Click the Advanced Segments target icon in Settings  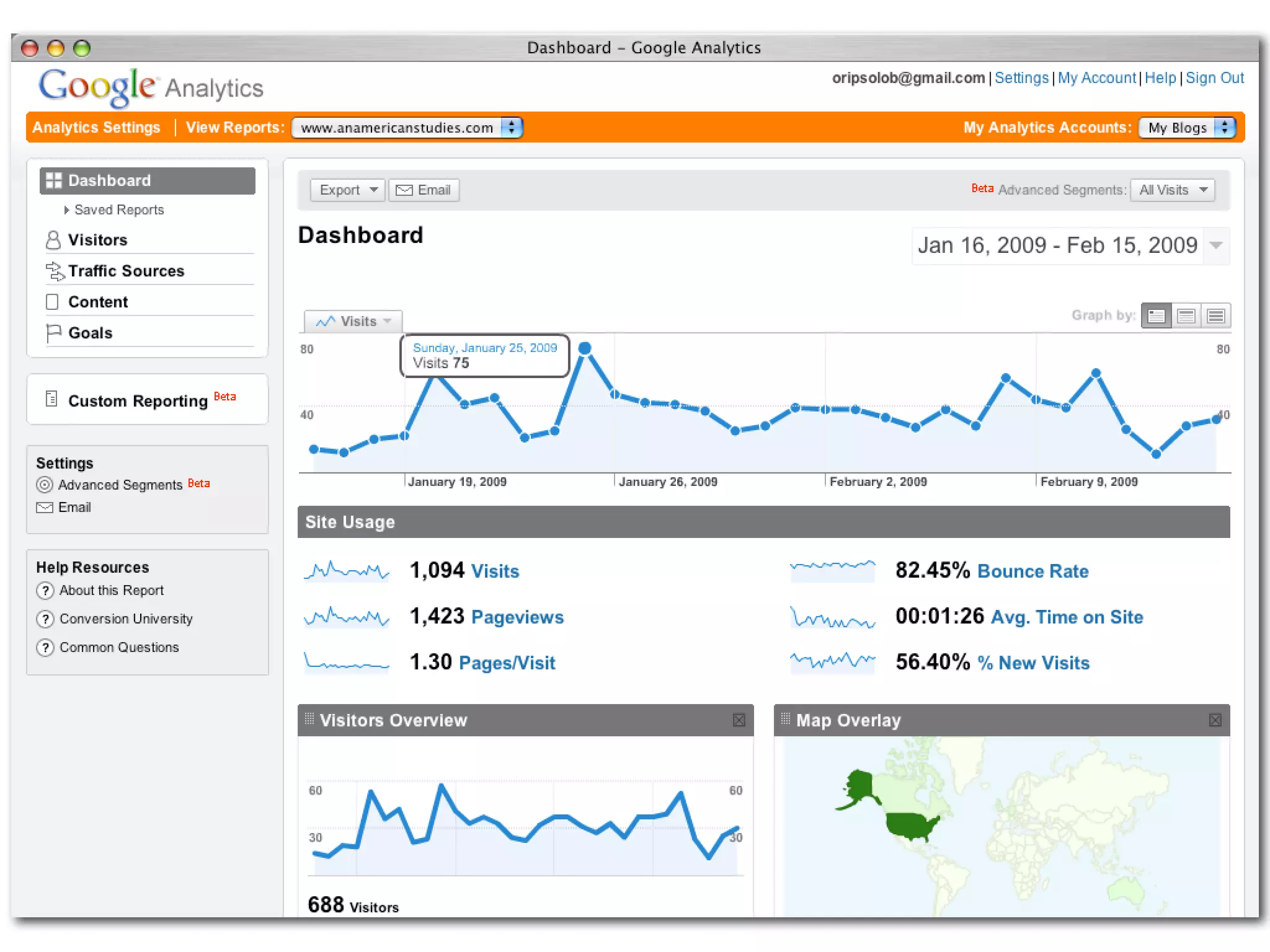click(45, 485)
